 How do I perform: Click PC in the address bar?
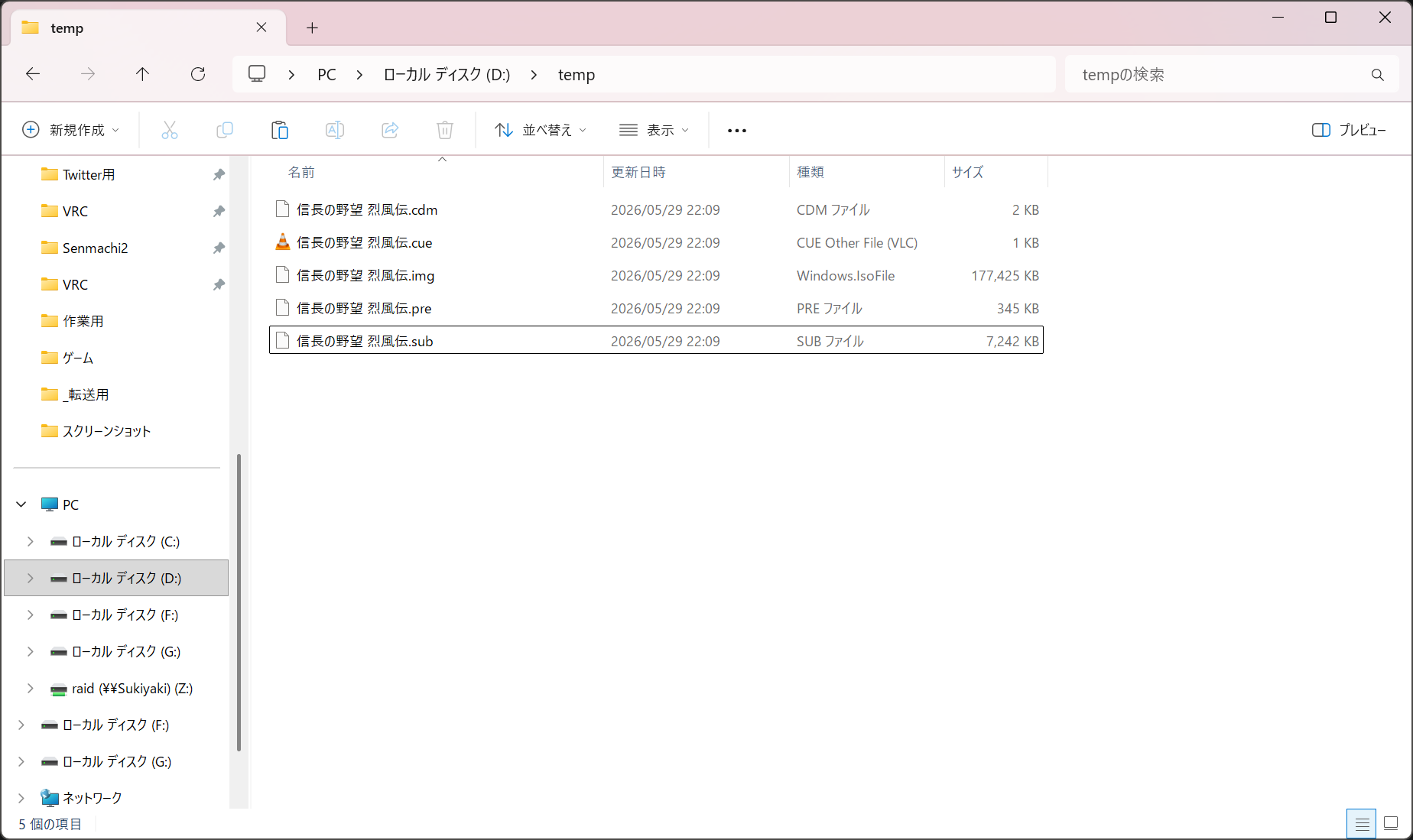[x=326, y=75]
